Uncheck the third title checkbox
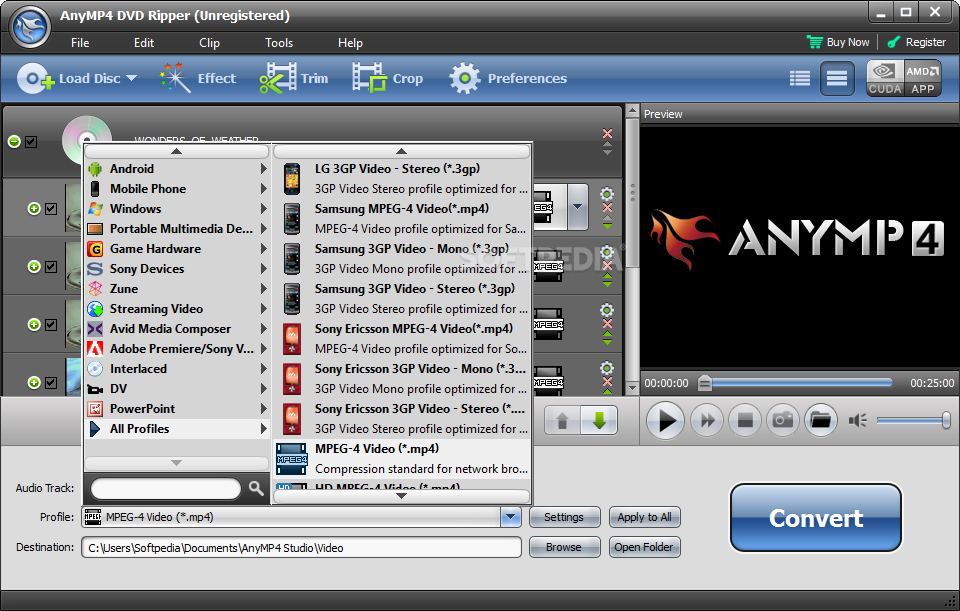 (x=51, y=324)
